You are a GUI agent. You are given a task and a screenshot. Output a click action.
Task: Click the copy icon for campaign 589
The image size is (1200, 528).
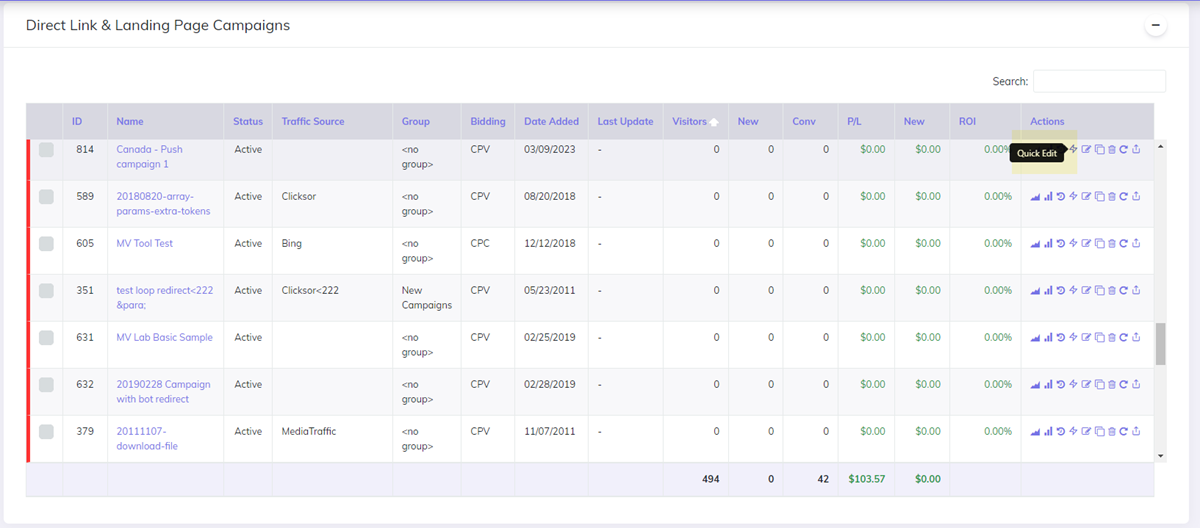pos(1099,197)
